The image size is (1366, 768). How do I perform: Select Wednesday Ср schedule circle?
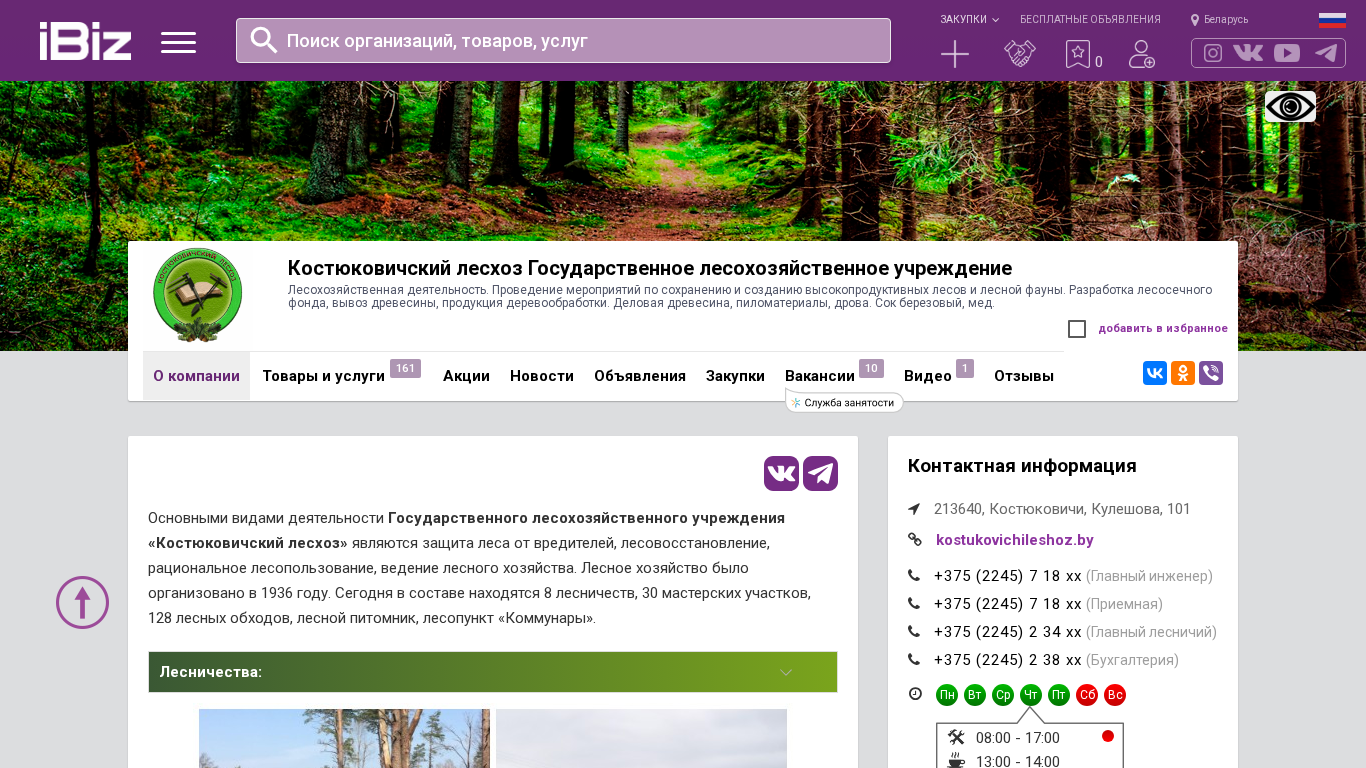click(x=1003, y=695)
